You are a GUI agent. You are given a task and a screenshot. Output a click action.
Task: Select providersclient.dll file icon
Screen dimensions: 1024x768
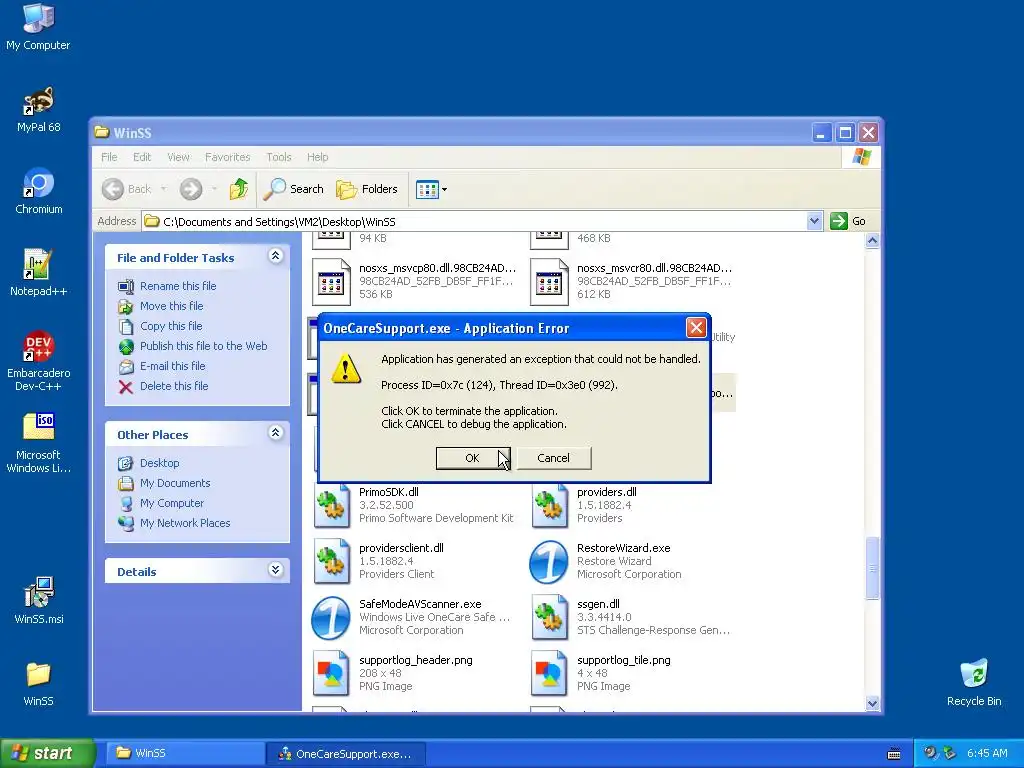coord(331,561)
